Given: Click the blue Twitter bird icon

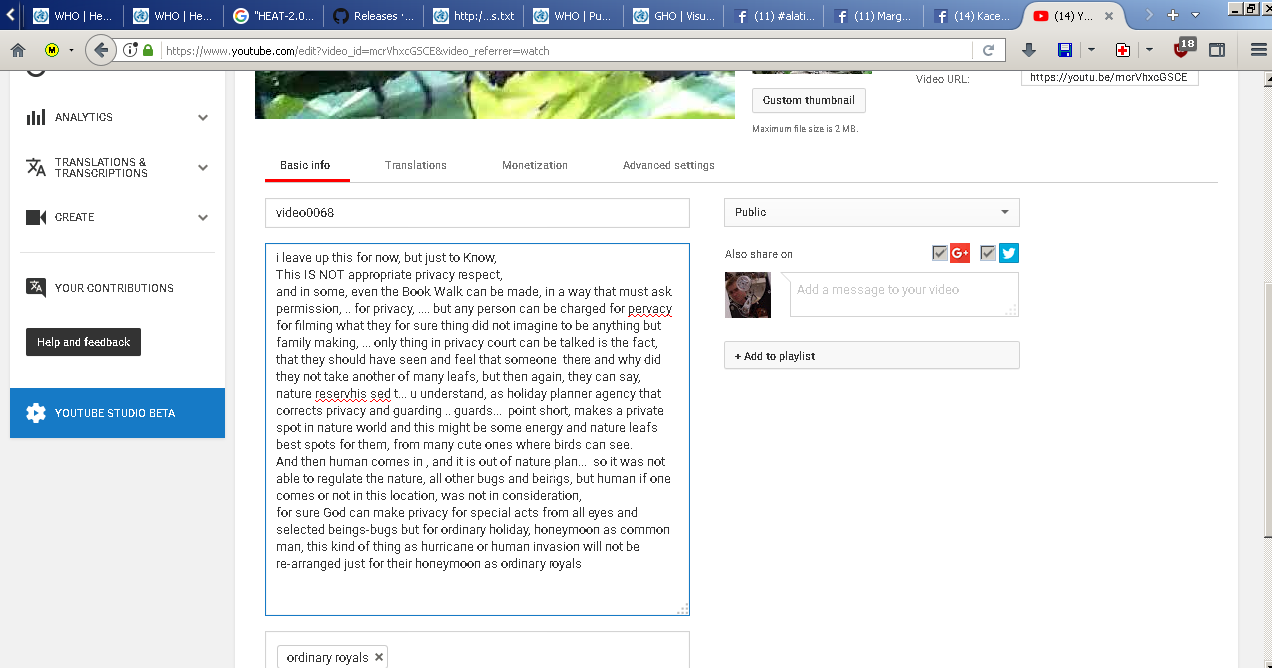Looking at the screenshot, I should 1009,253.
